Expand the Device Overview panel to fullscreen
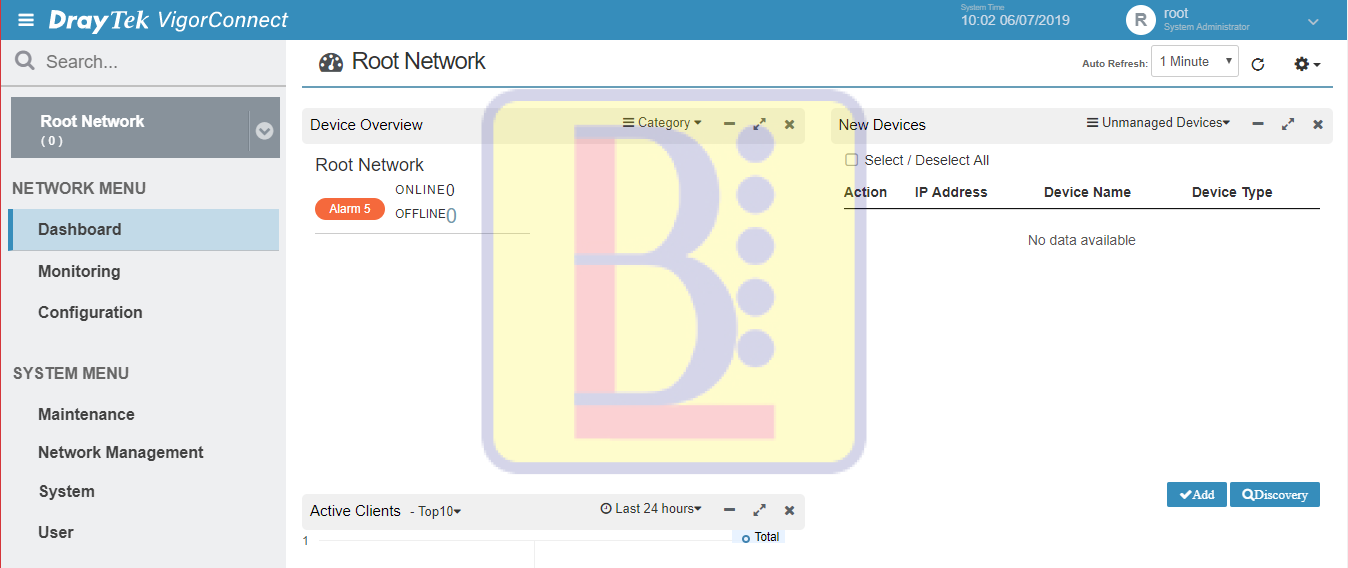 (x=760, y=124)
